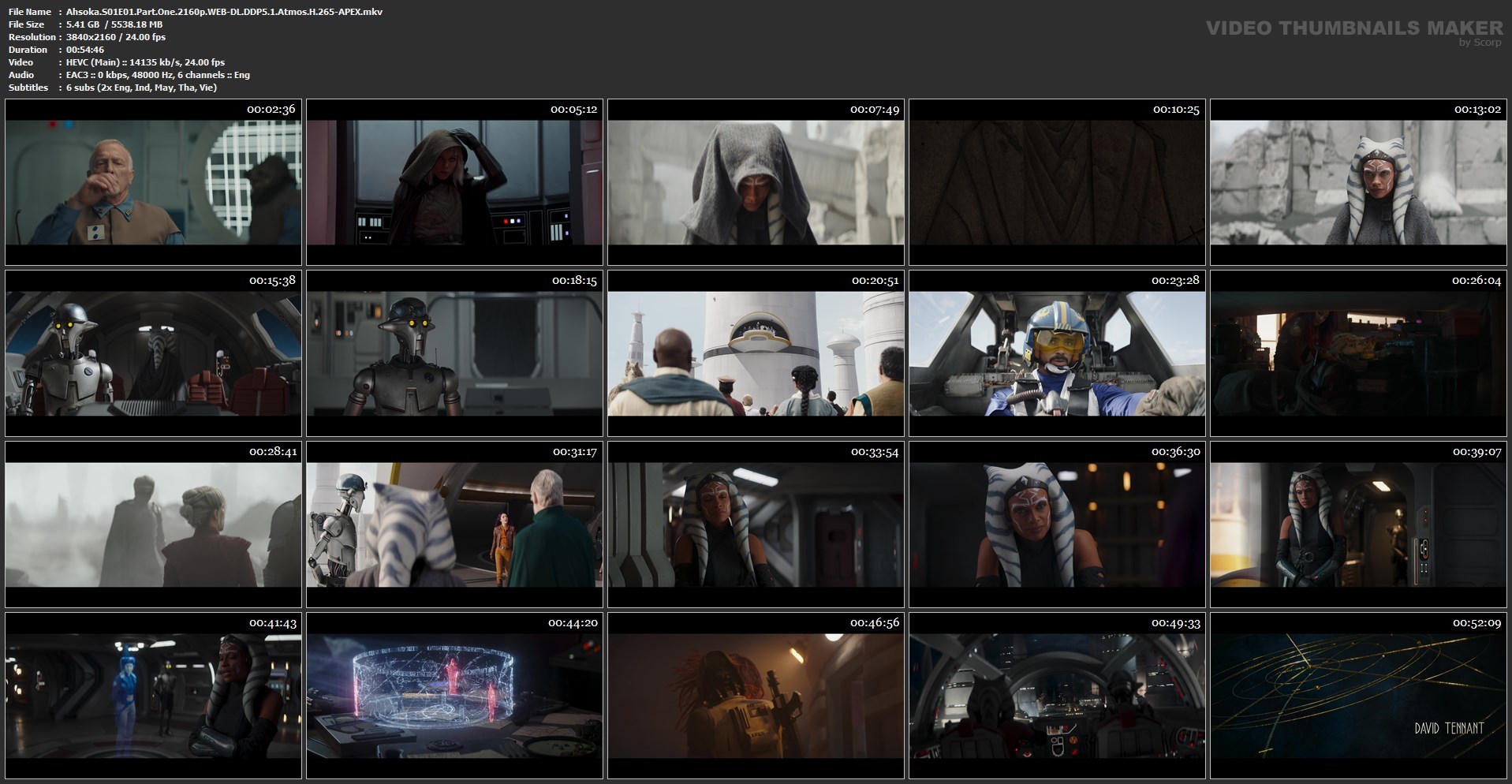Open the pilot thumbnail at 00:23:28
This screenshot has width=1512, height=784.
[x=1057, y=353]
